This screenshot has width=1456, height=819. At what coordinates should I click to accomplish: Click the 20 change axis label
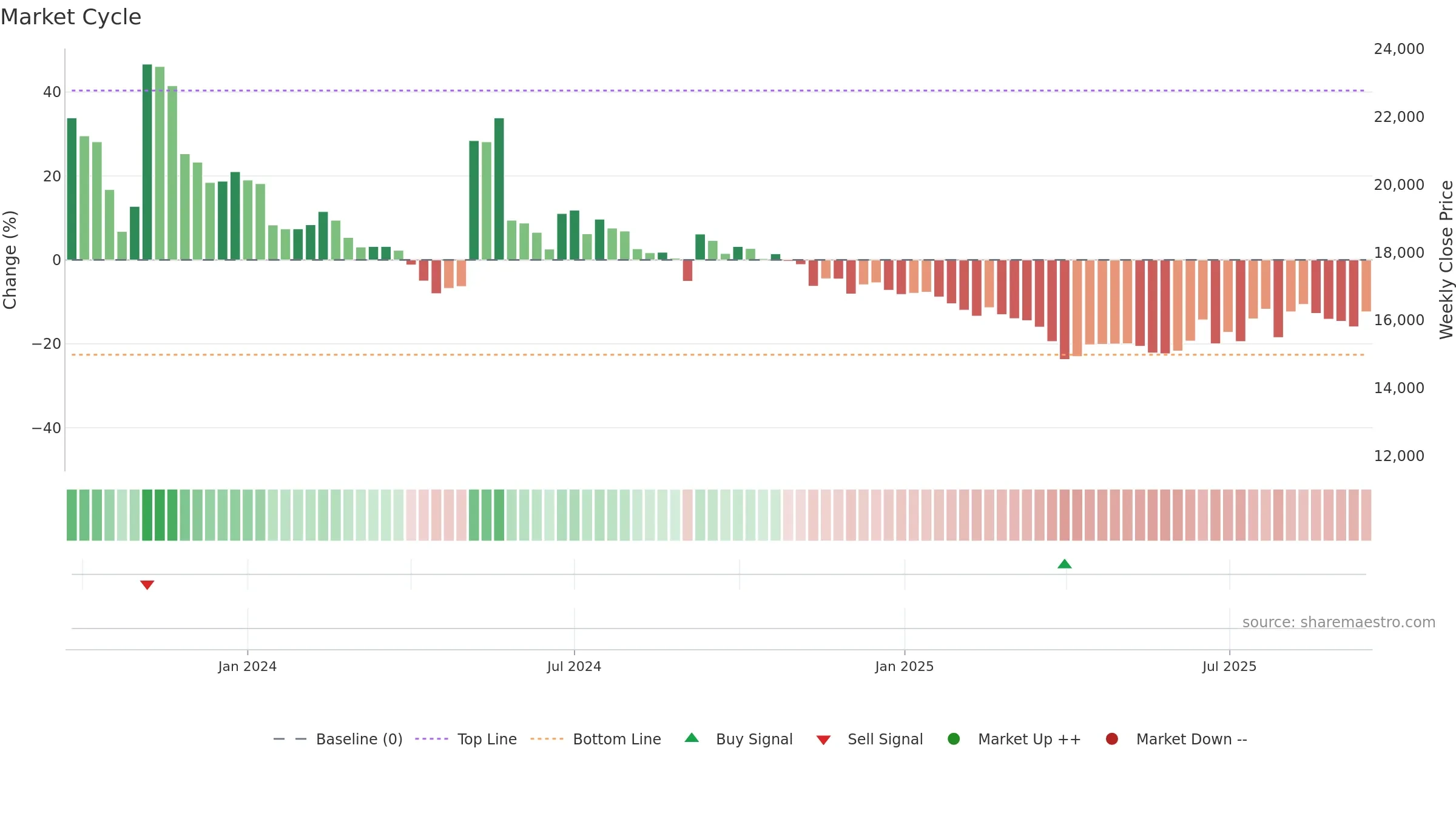52,177
